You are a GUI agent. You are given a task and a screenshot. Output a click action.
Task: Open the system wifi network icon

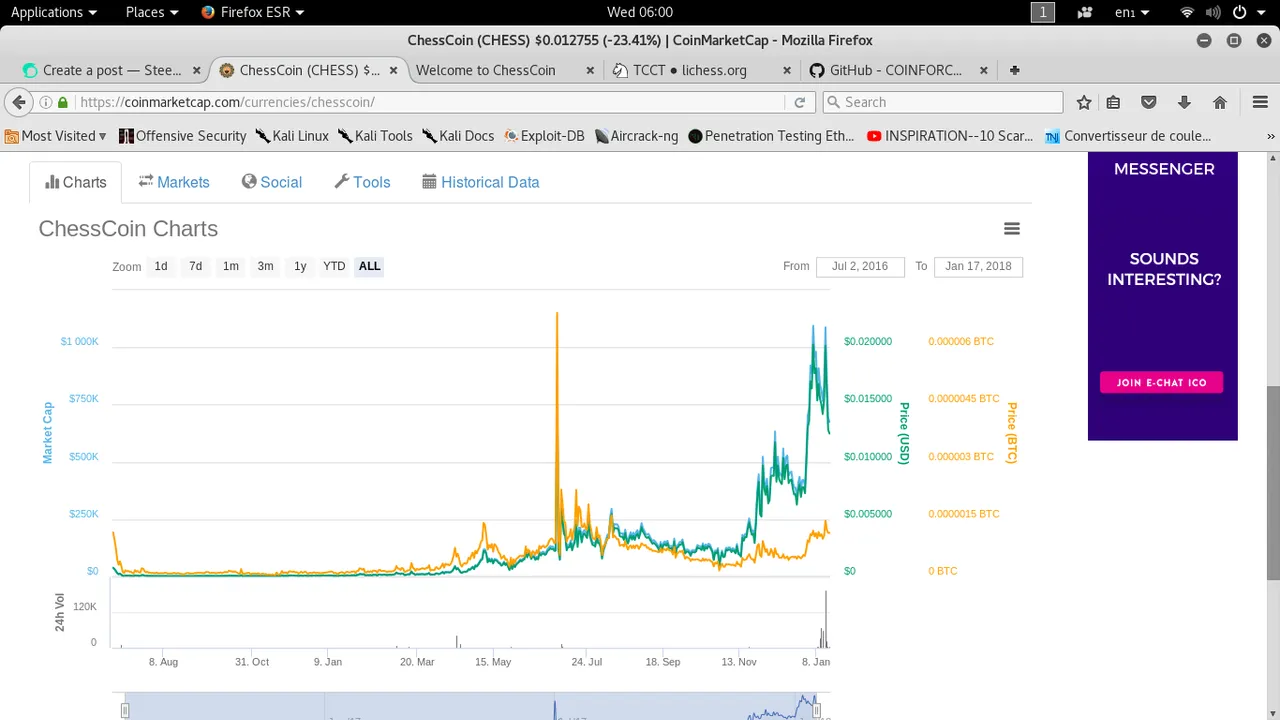pos(1187,12)
